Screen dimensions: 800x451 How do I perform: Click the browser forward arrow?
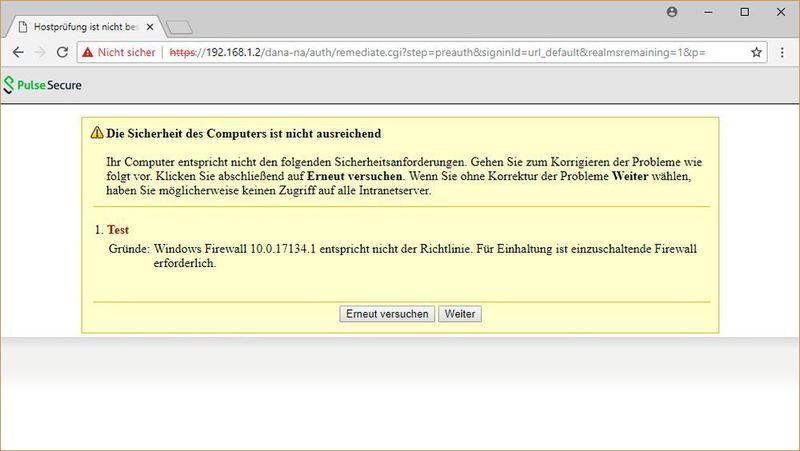tap(40, 52)
